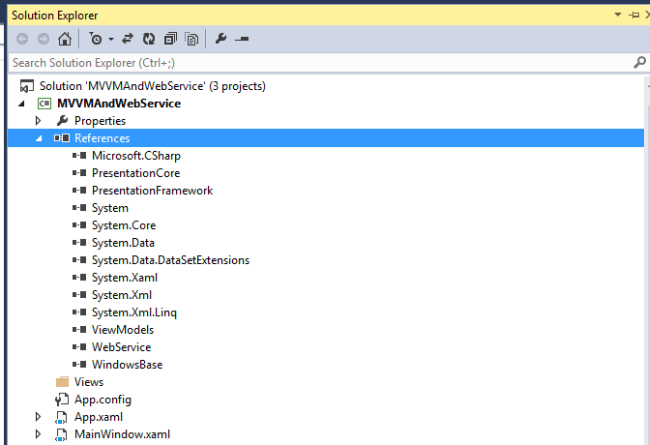Image resolution: width=650 pixels, height=445 pixels.
Task: Click reference icon beside System.Xaml
Action: (79, 277)
